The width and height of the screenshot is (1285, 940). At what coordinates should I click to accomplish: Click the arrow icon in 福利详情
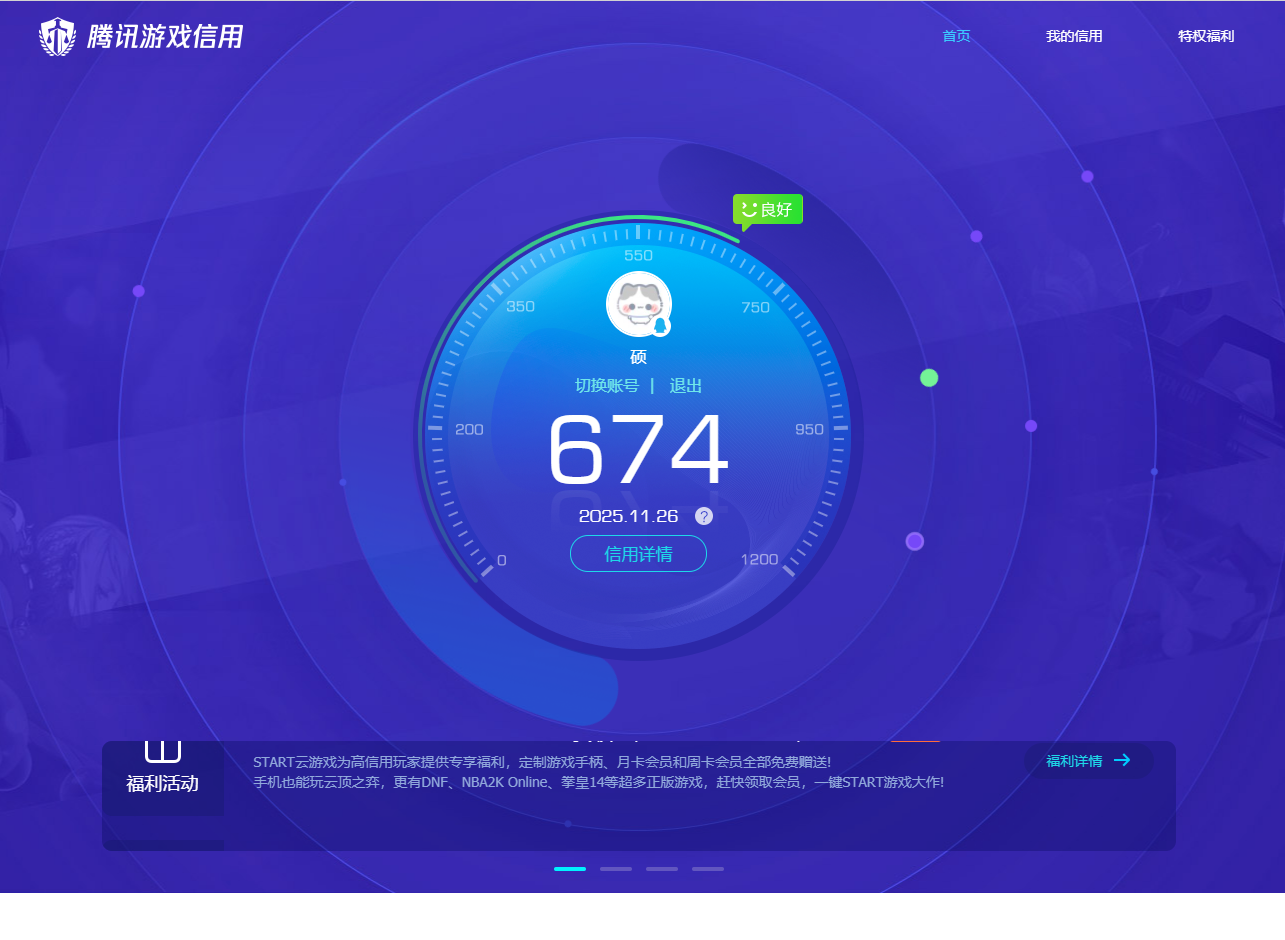click(1122, 760)
